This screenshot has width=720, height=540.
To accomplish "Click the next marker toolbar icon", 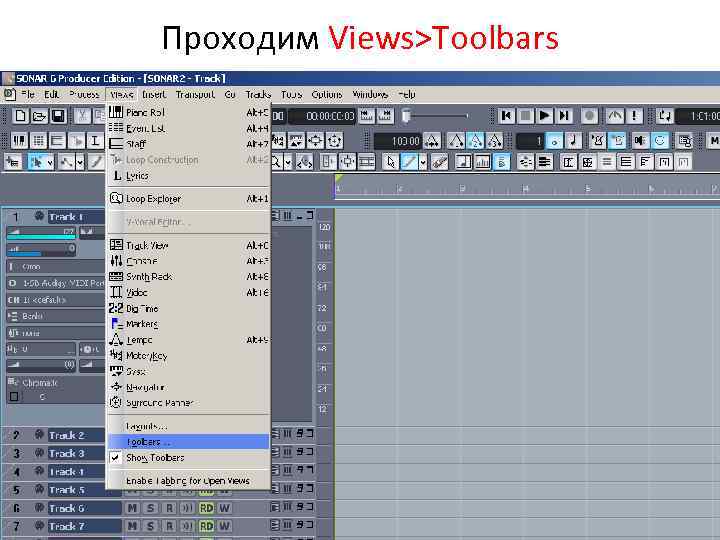I will (x=385, y=116).
